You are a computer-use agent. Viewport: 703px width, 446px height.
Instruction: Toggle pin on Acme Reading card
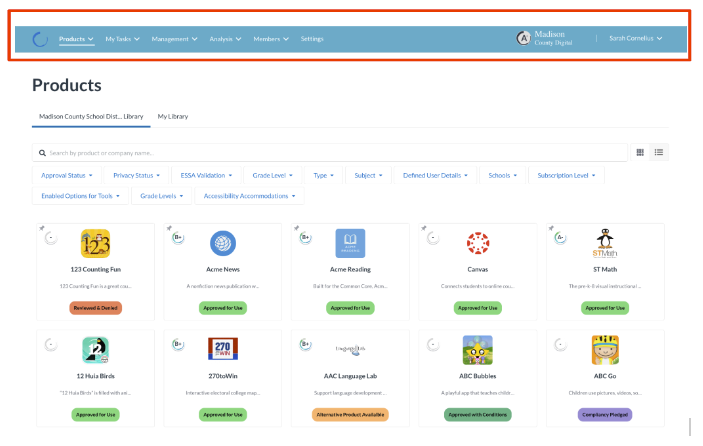[296, 228]
